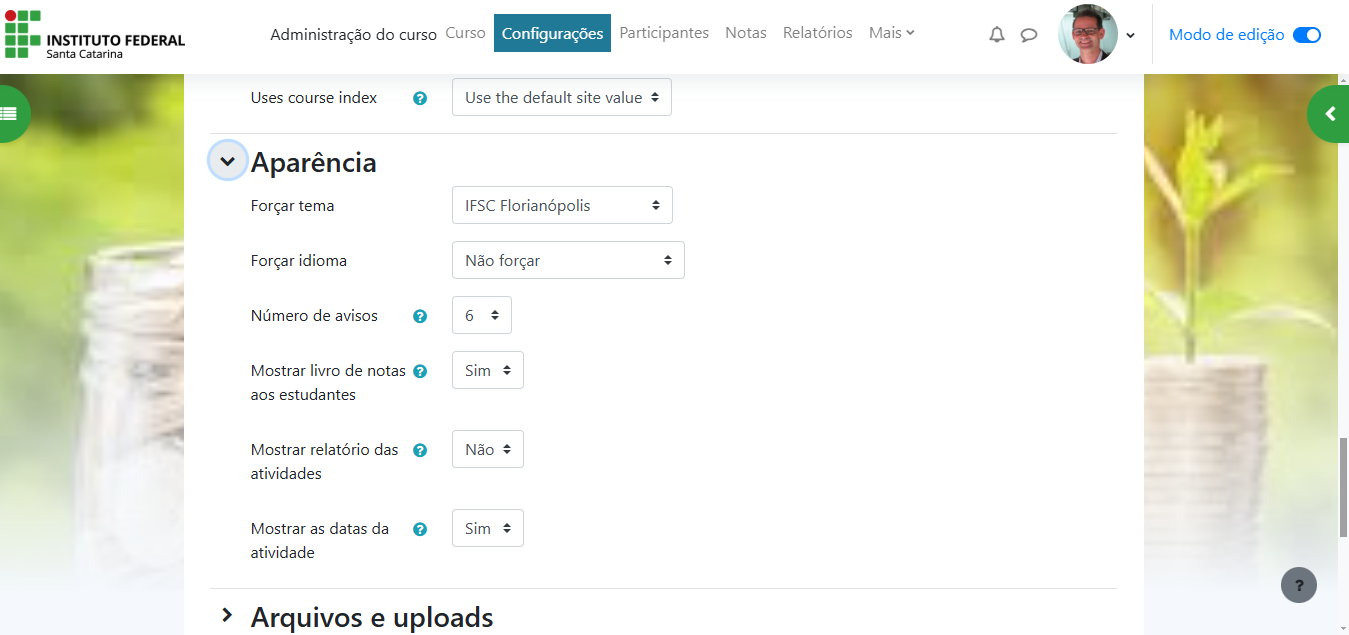Open the green block drawer arrow
This screenshot has width=1349, height=635.
[1329, 114]
